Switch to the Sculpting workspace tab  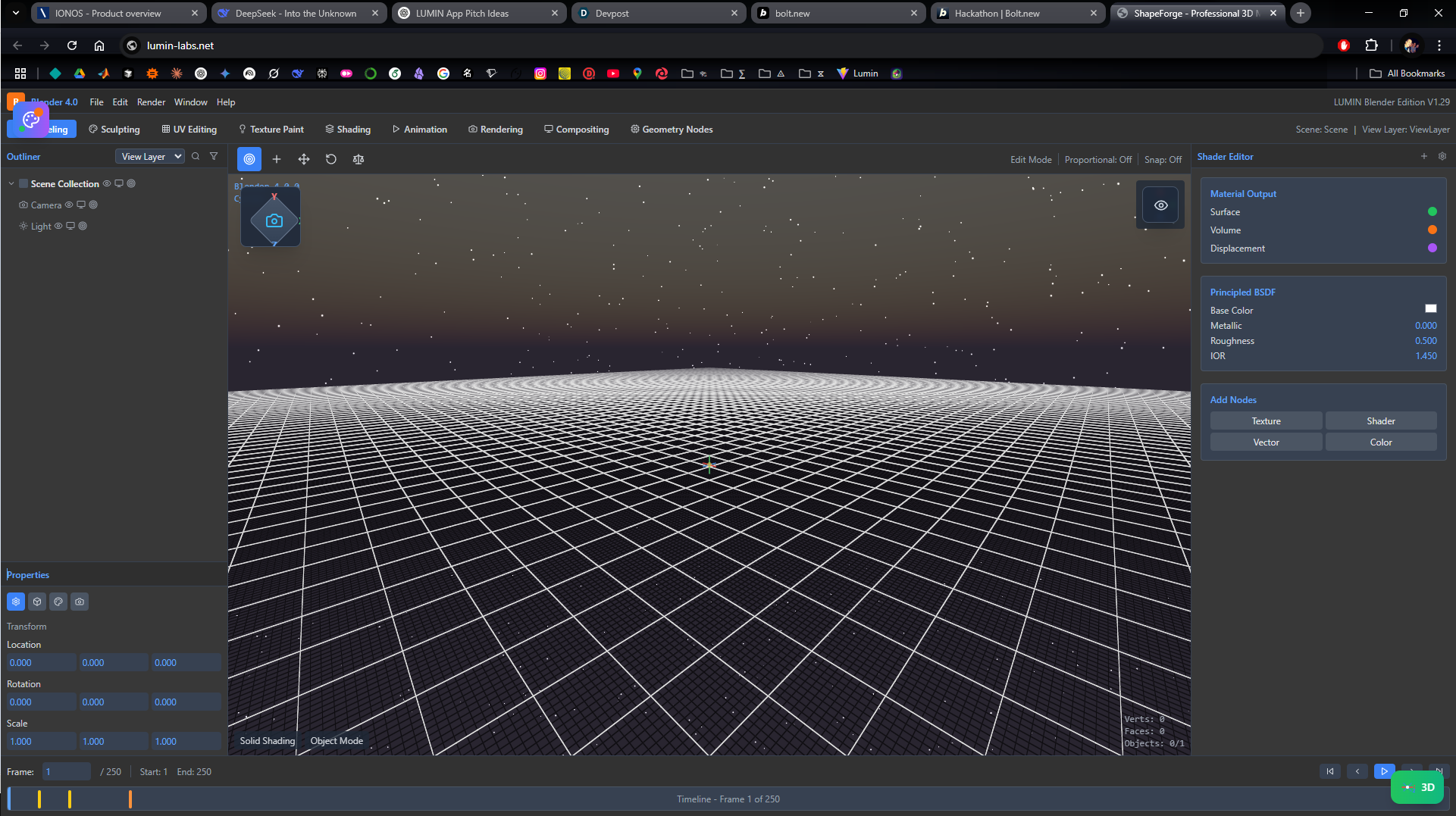coord(114,130)
